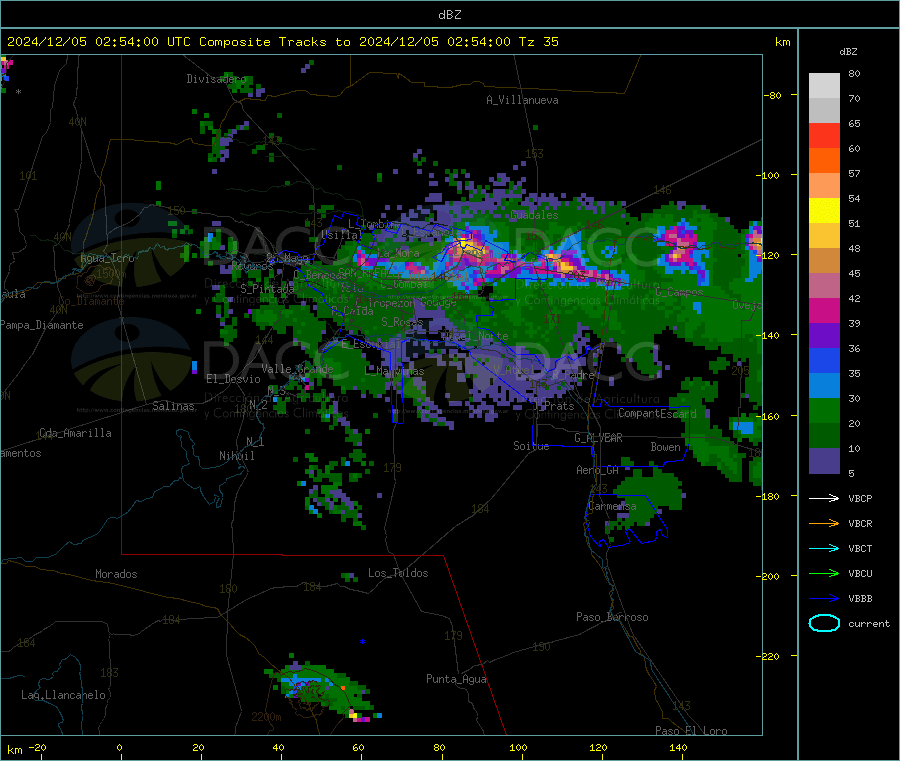900x761 pixels.
Task: Select the yellow 51-54 dBZ swatch
Action: 824,211
